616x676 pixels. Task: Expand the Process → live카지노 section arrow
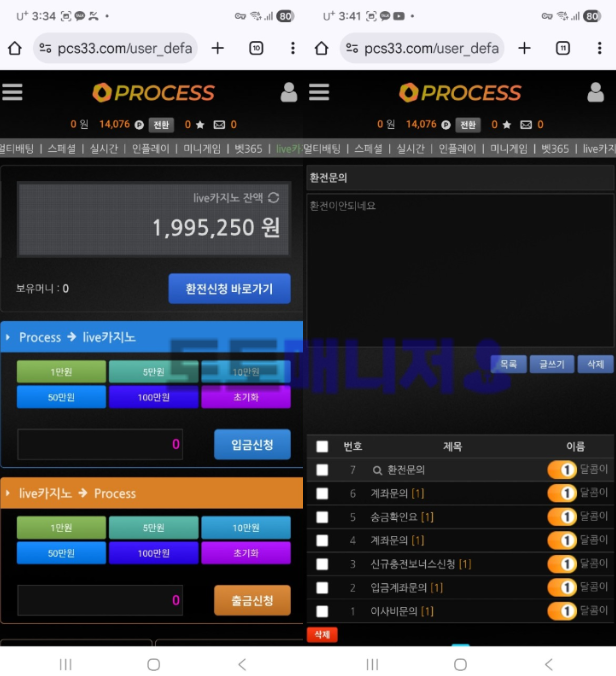[x=9, y=338]
